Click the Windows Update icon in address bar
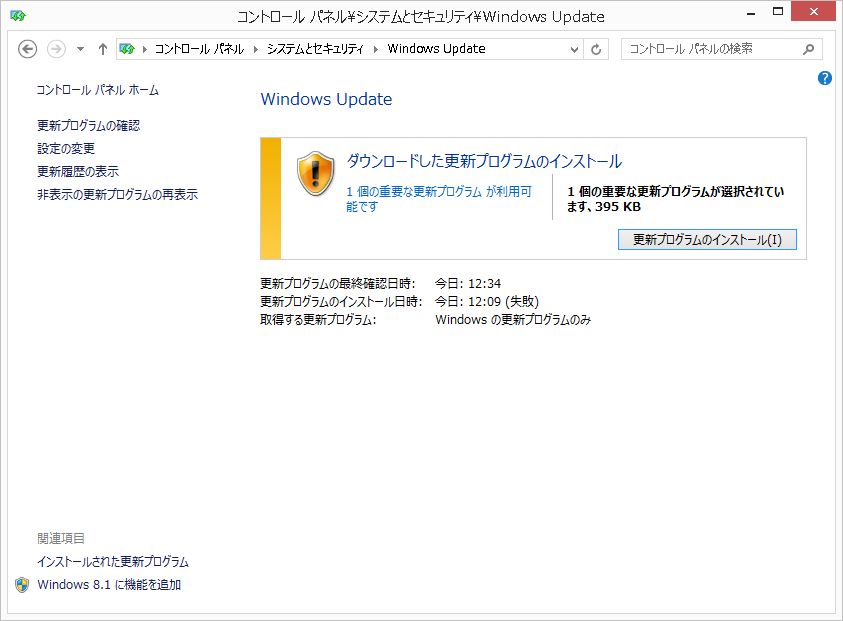The image size is (843, 621). pos(127,49)
